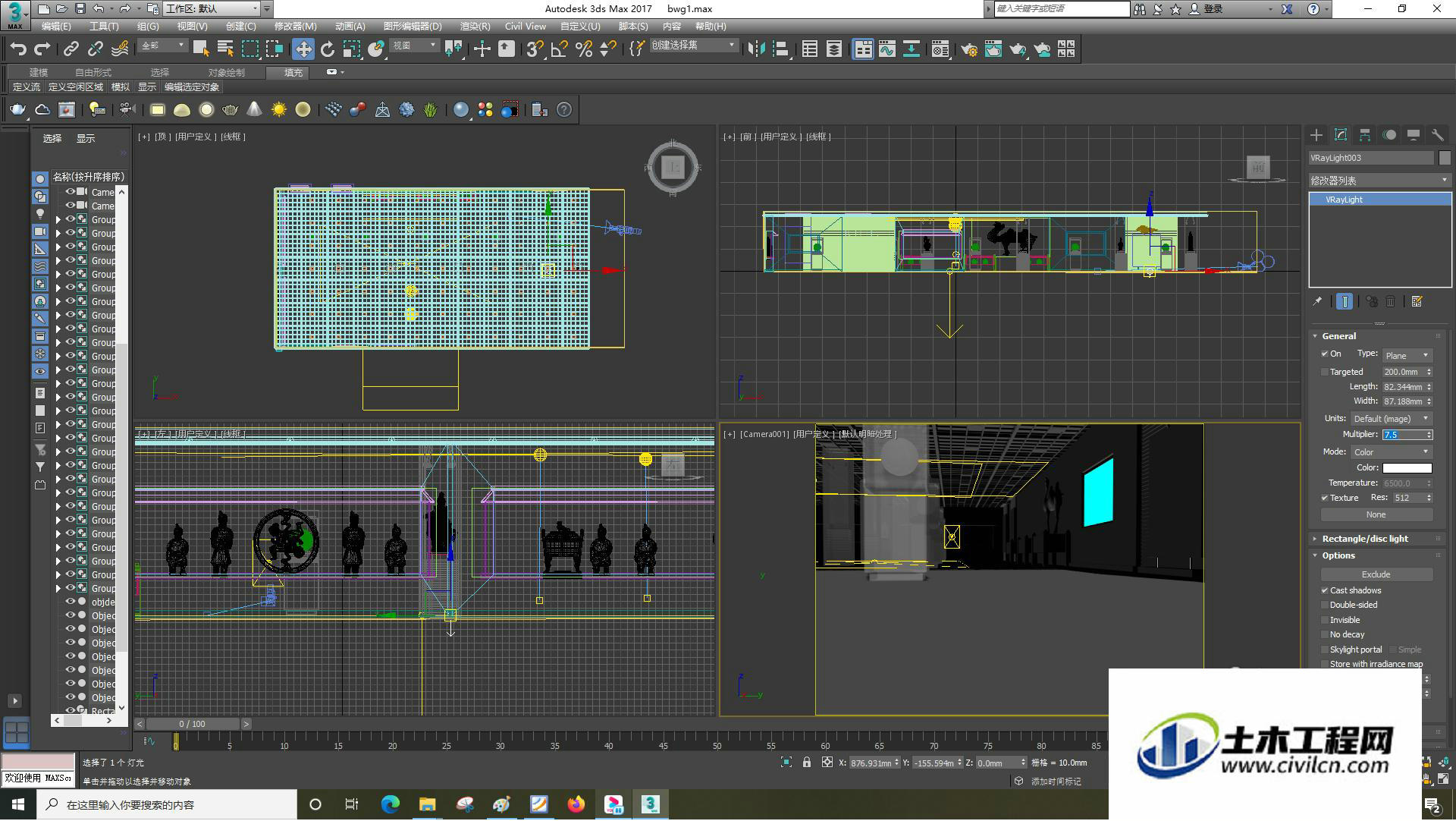Open Render Setup teapot-gear icon

[x=969, y=49]
